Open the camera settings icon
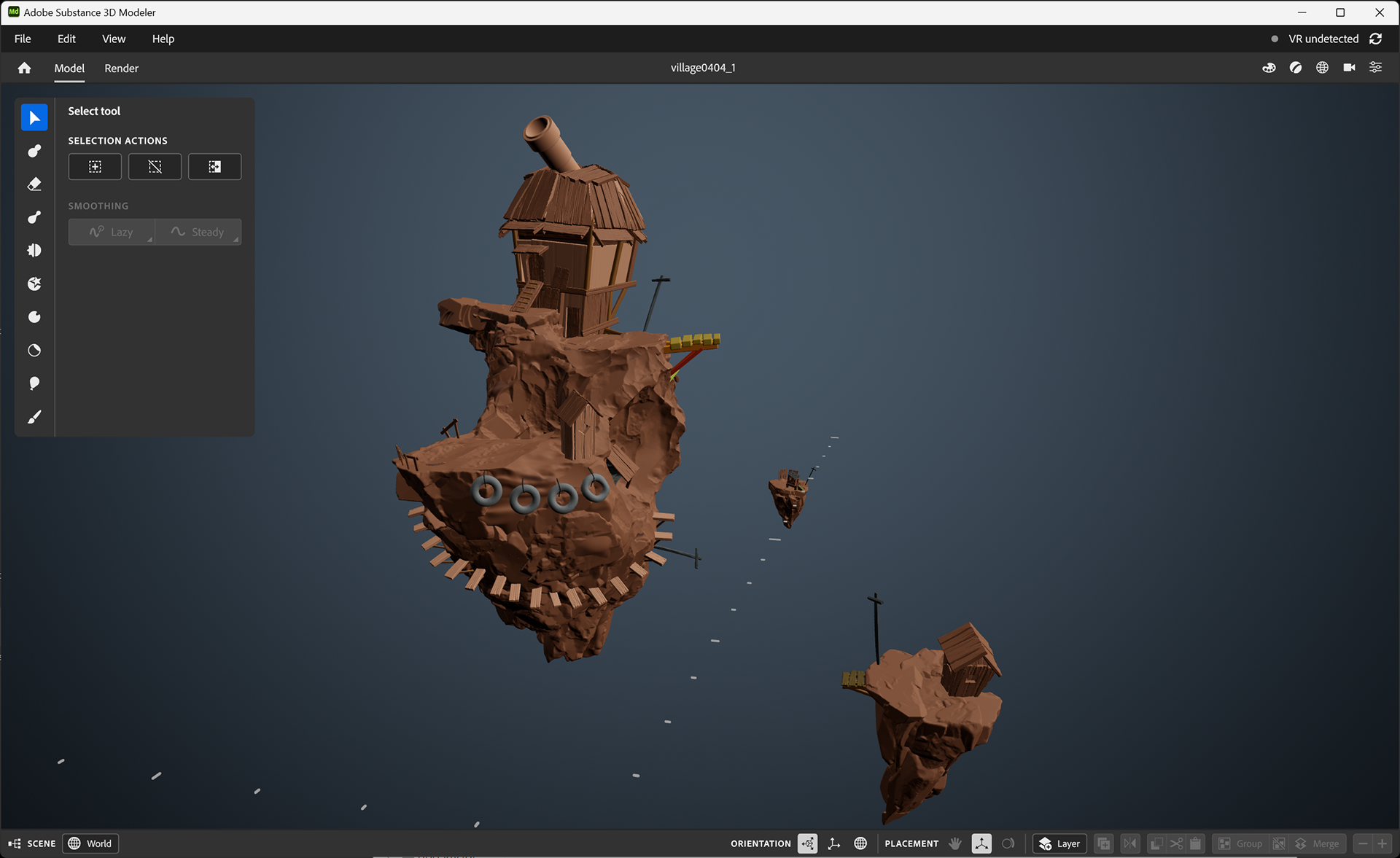The width and height of the screenshot is (1400, 858). [1349, 68]
